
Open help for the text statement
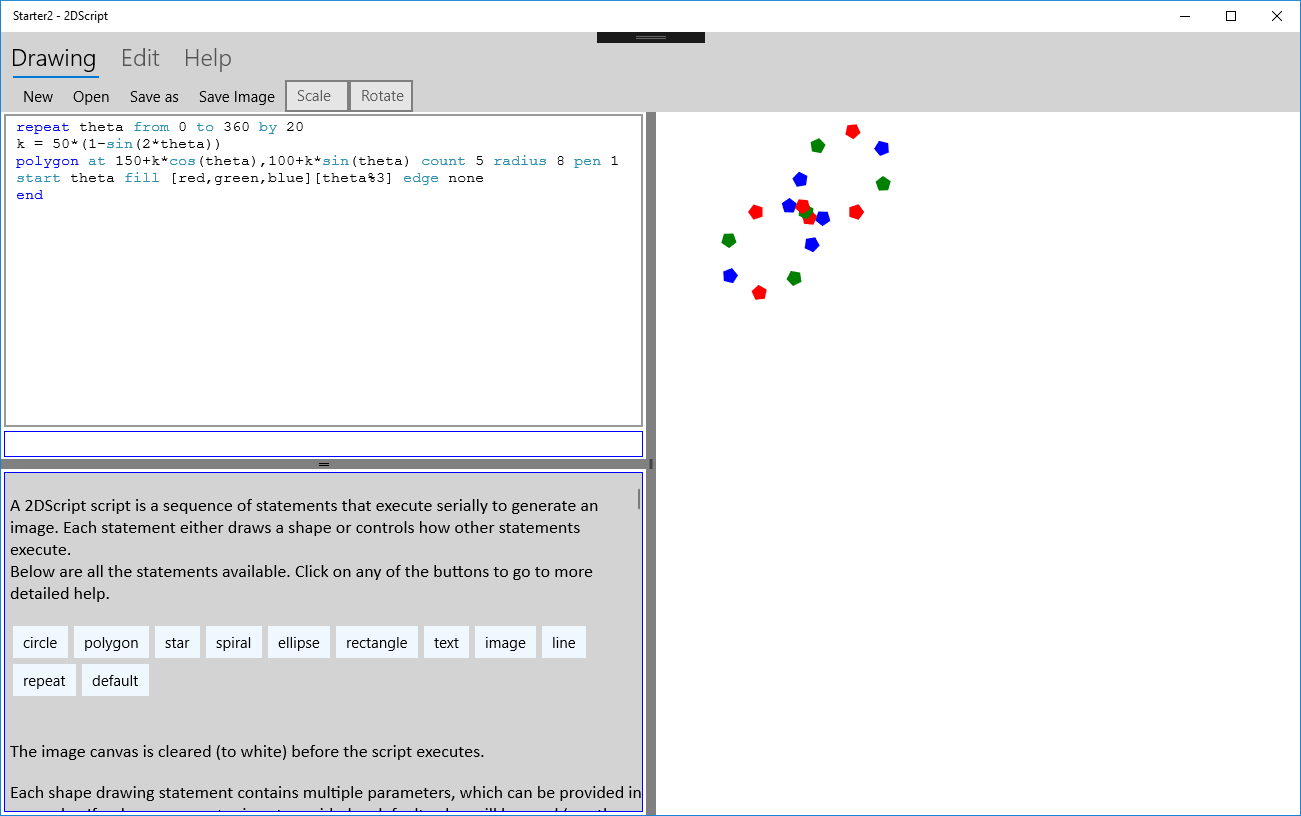(x=446, y=642)
